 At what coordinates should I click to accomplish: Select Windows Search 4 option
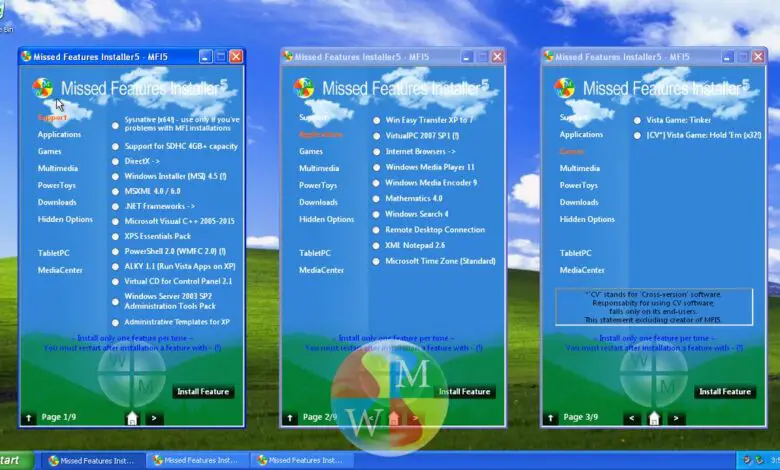pos(377,214)
